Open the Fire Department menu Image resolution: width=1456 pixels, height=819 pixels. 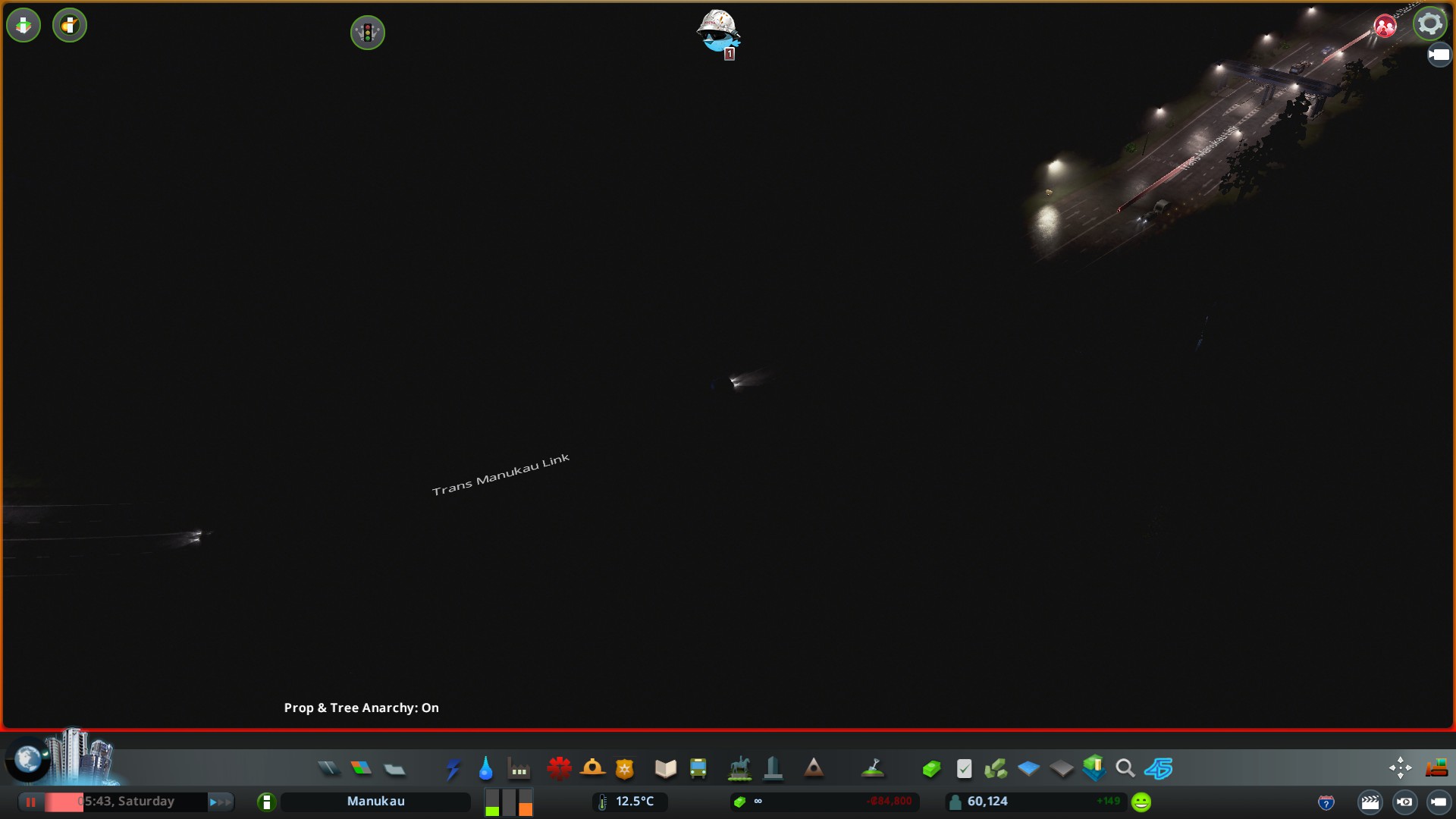click(x=592, y=769)
